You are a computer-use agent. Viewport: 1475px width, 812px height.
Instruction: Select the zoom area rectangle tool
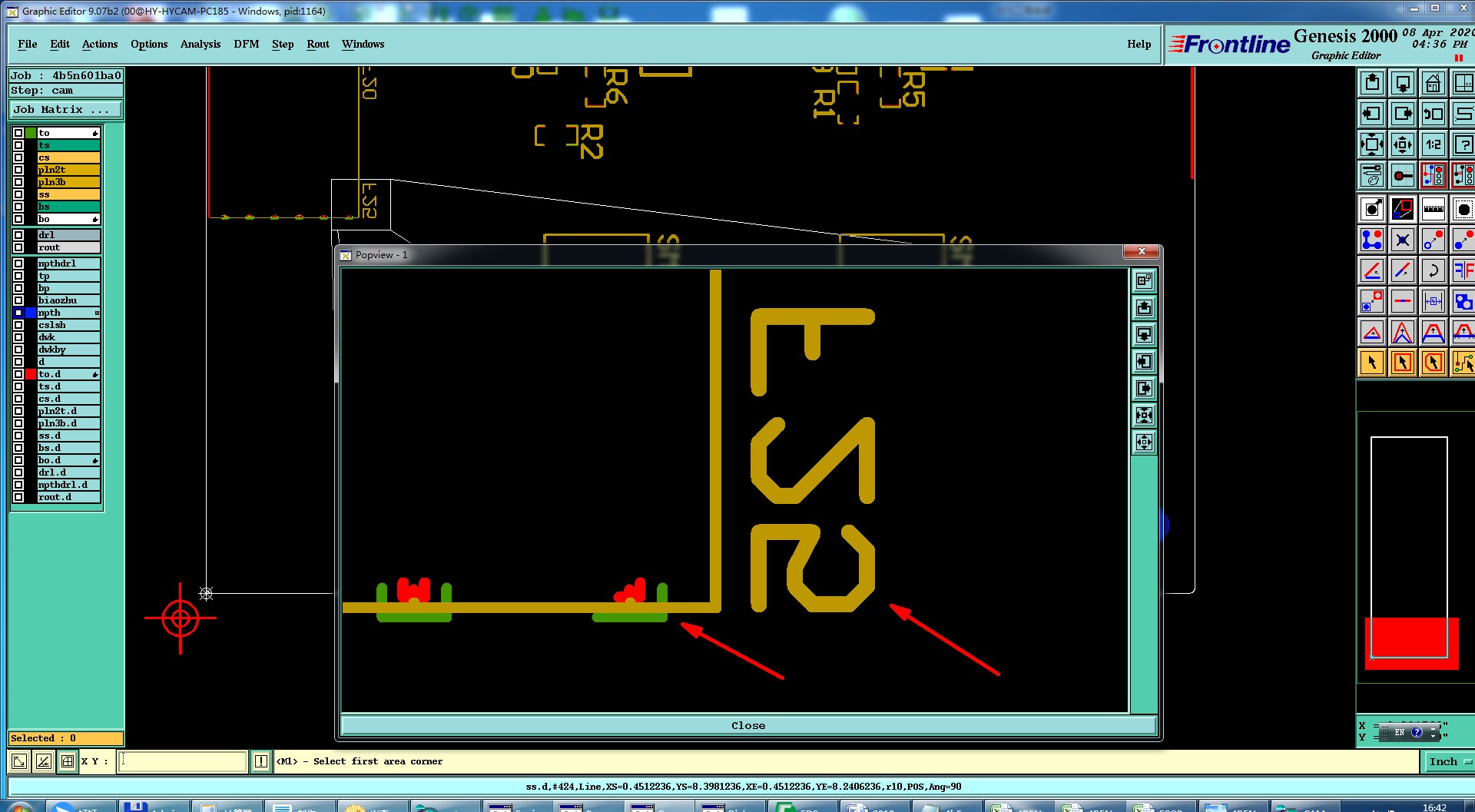coord(1403,209)
